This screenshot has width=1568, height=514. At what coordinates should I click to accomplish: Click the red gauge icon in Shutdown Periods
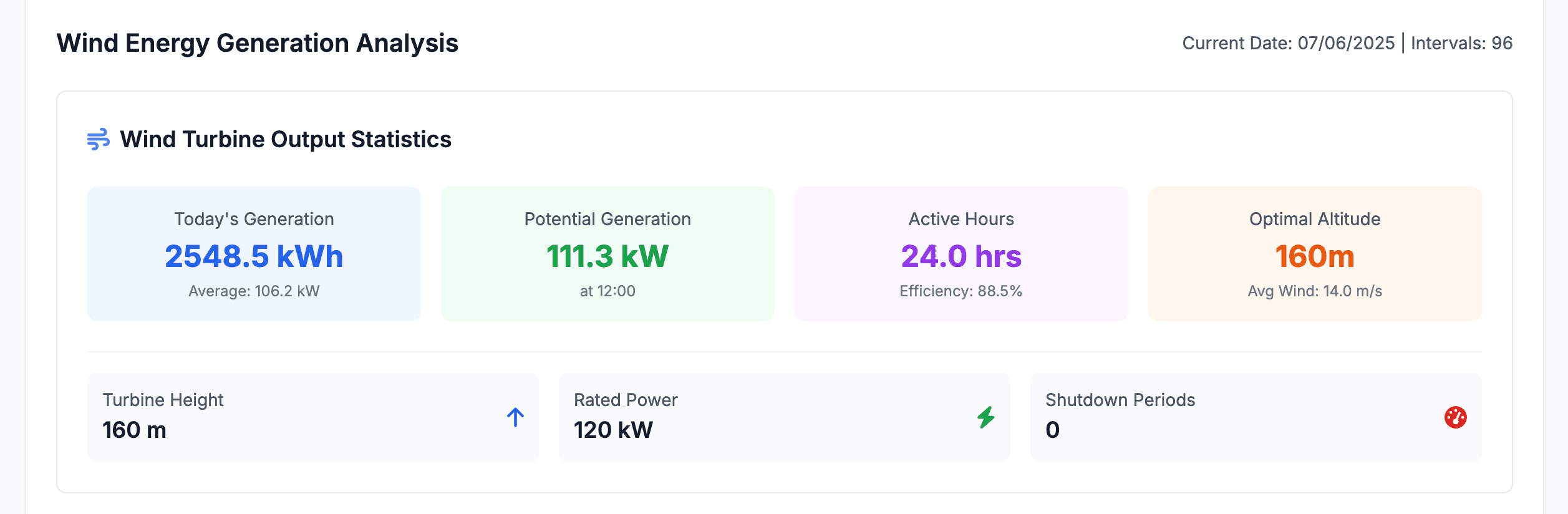pyautogui.click(x=1456, y=417)
